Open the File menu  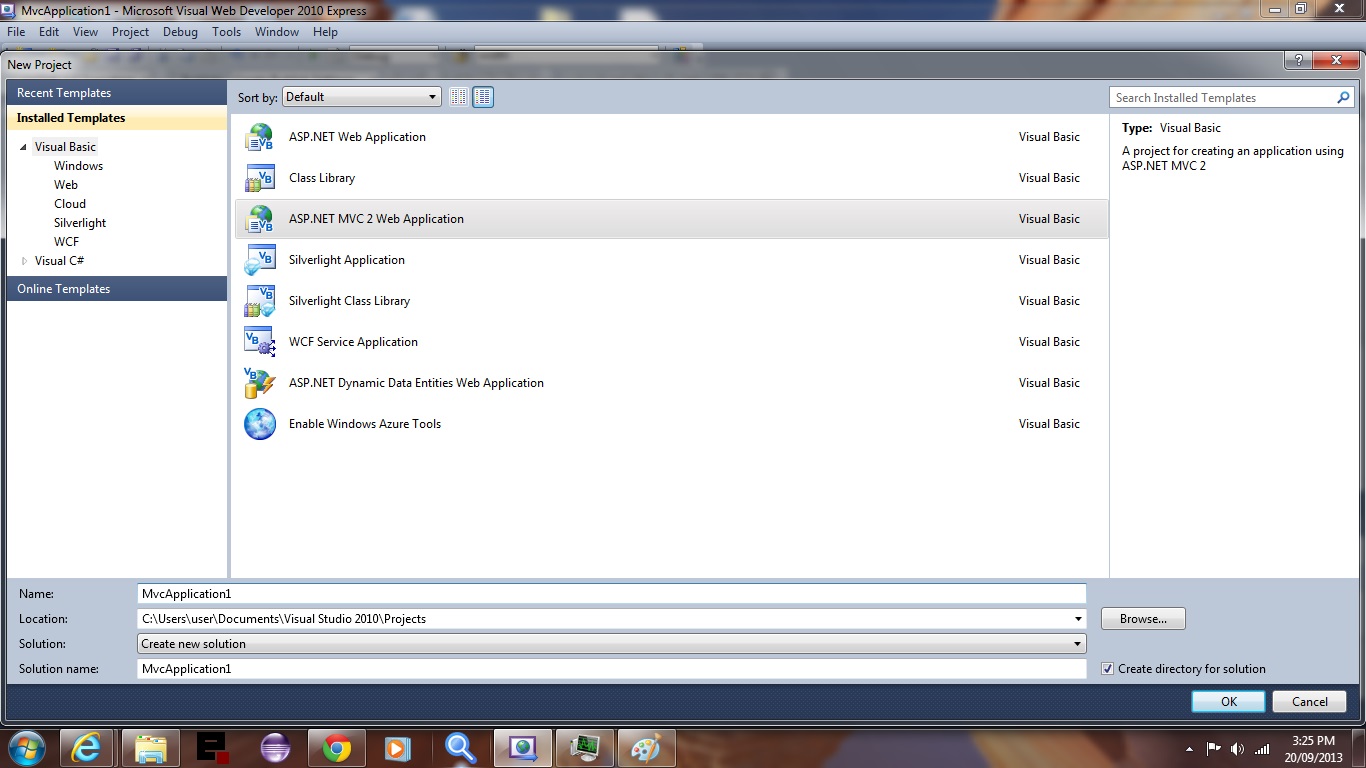click(x=16, y=32)
